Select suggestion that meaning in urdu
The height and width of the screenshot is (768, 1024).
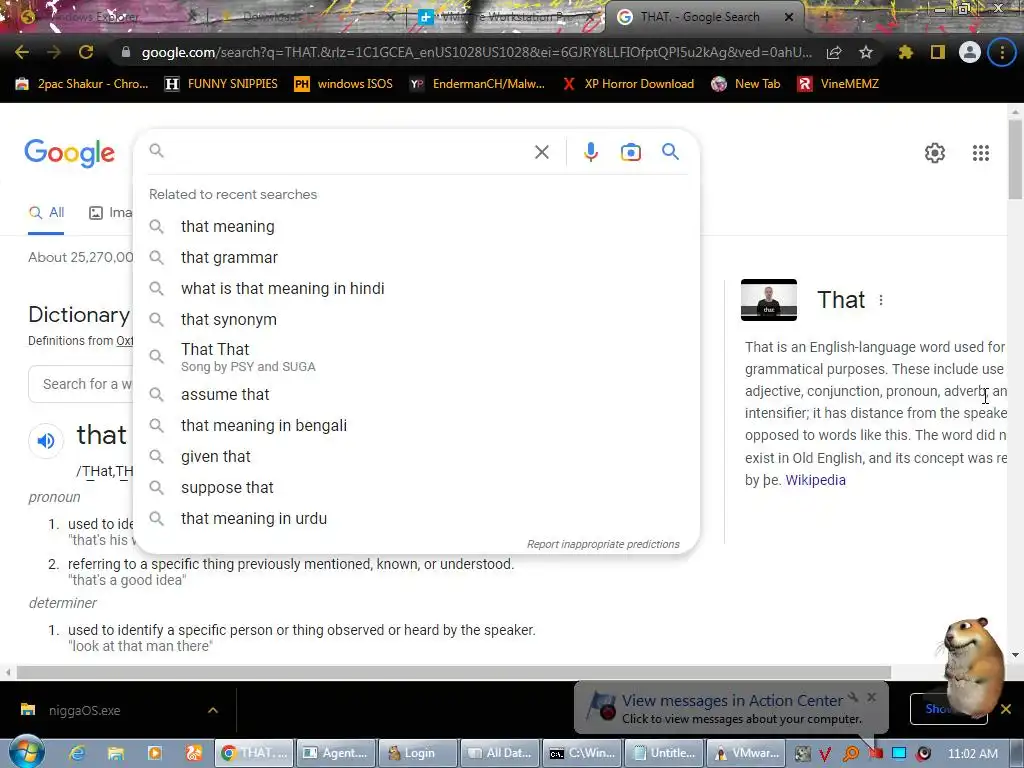click(x=416, y=519)
